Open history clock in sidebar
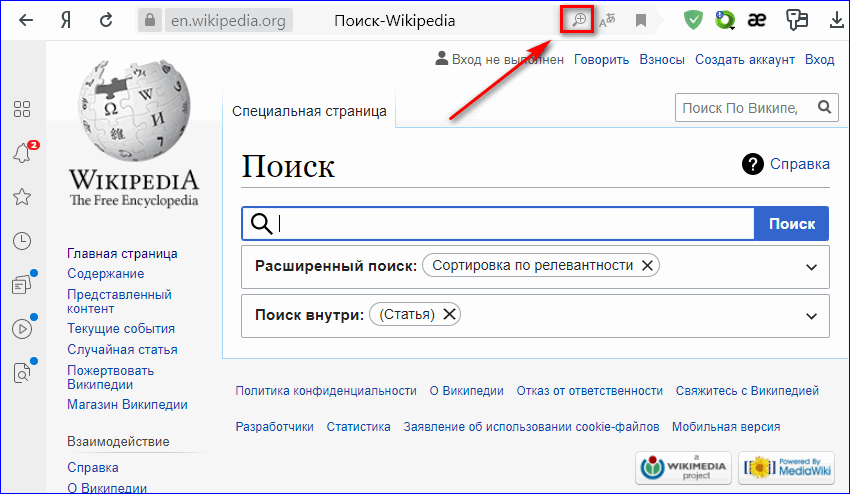Image resolution: width=850 pixels, height=494 pixels. click(x=22, y=241)
